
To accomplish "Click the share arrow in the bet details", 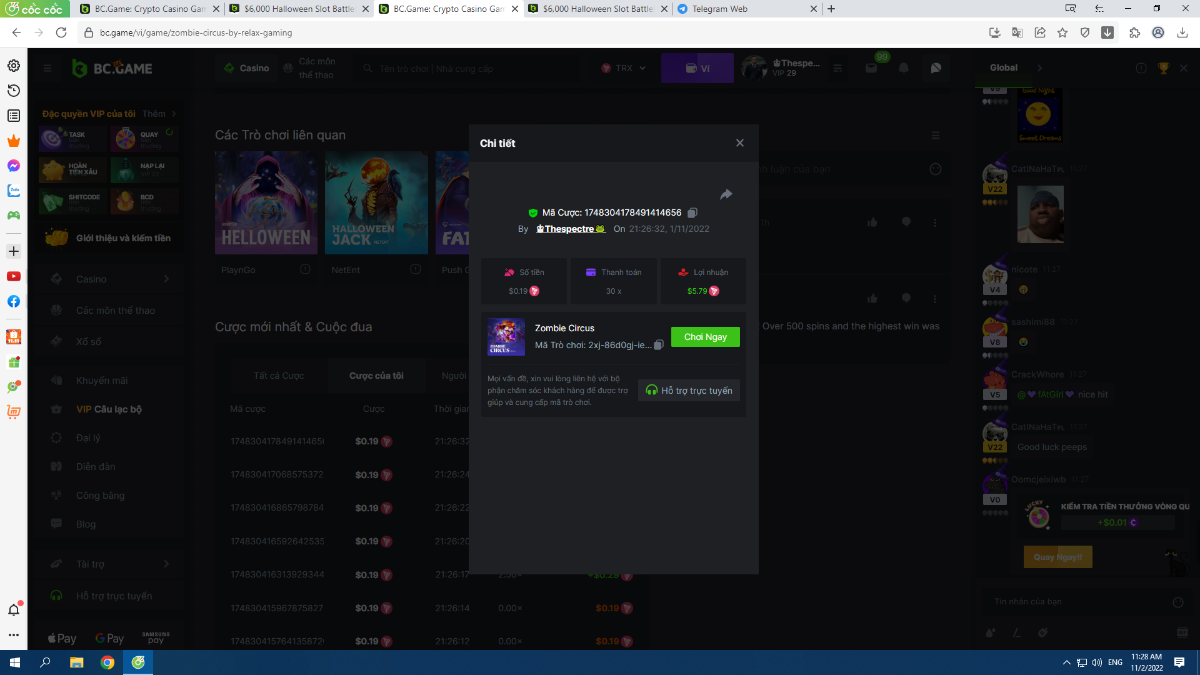I will click(x=726, y=194).
